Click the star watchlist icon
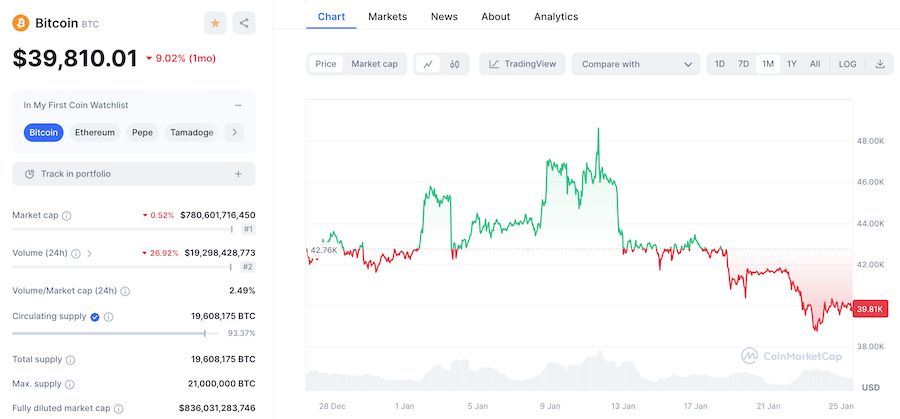This screenshot has height=419, width=900. tap(215, 23)
